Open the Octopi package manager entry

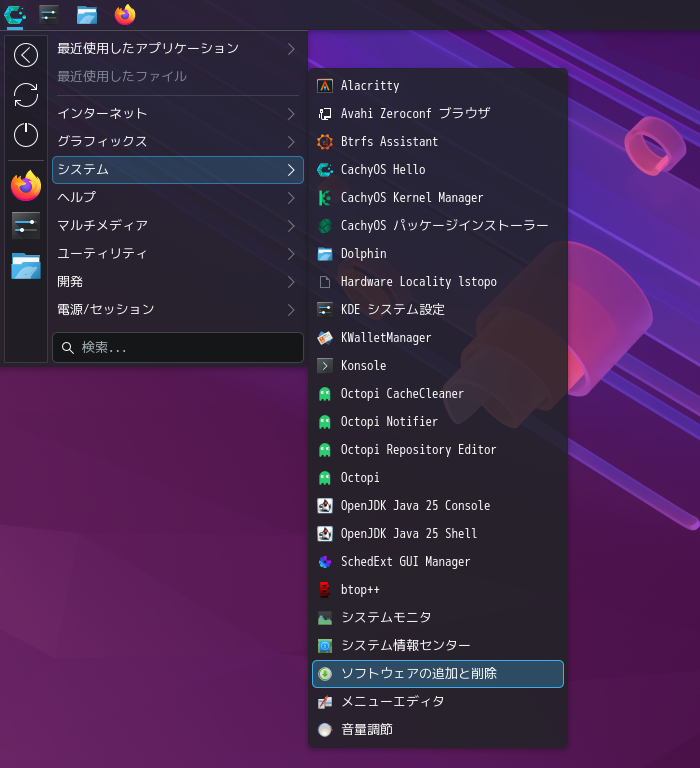tap(438, 478)
